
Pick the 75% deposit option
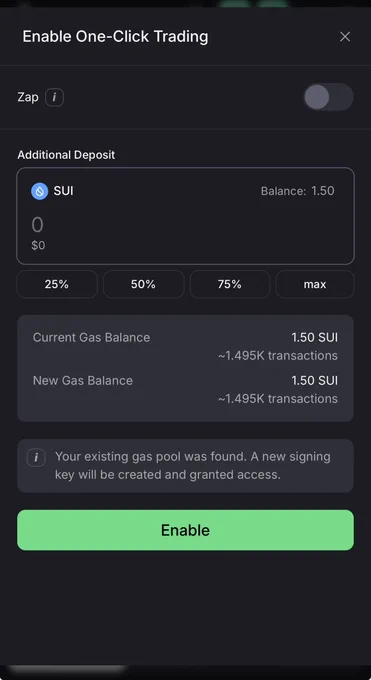coord(230,284)
